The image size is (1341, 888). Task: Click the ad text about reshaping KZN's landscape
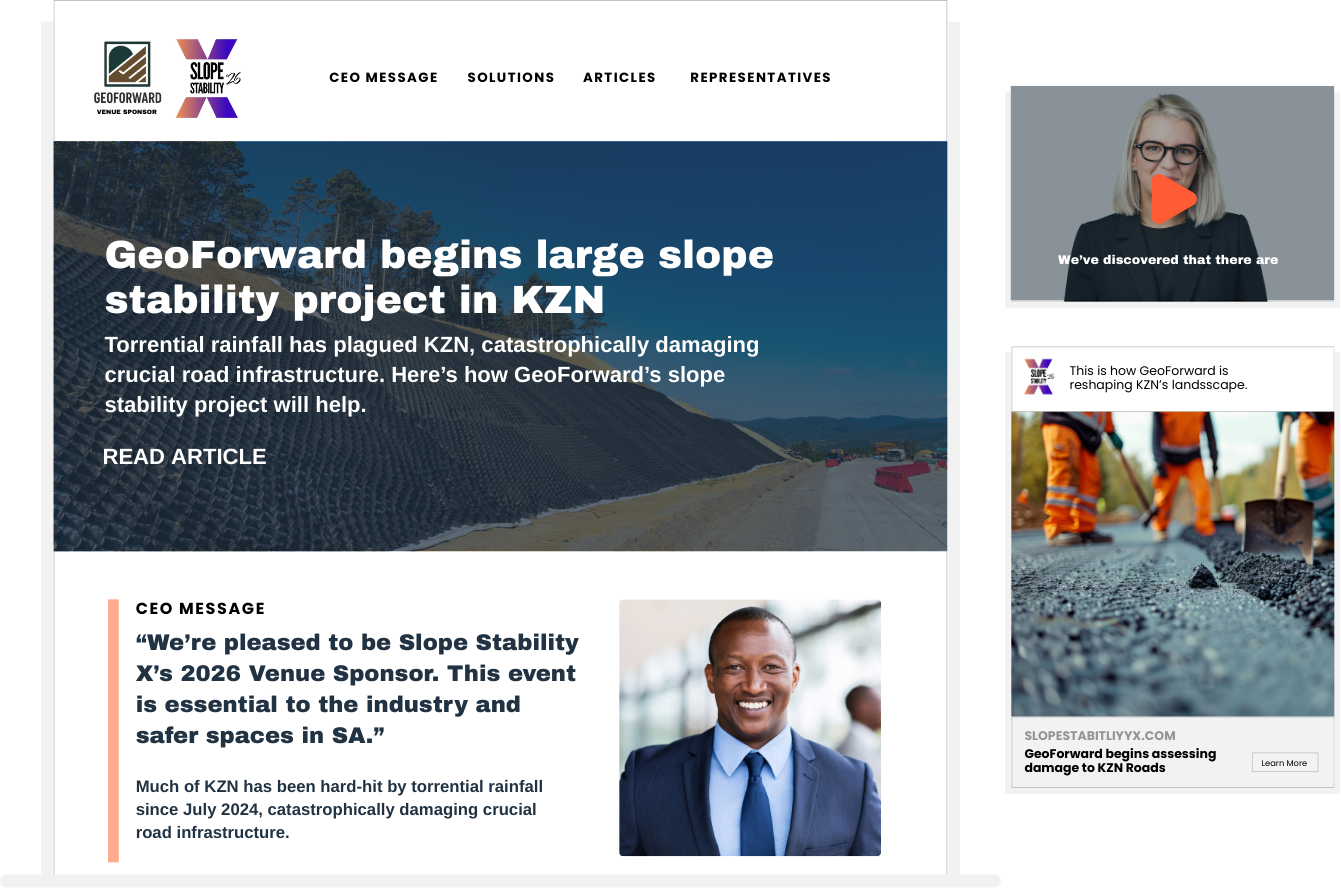(x=1158, y=377)
